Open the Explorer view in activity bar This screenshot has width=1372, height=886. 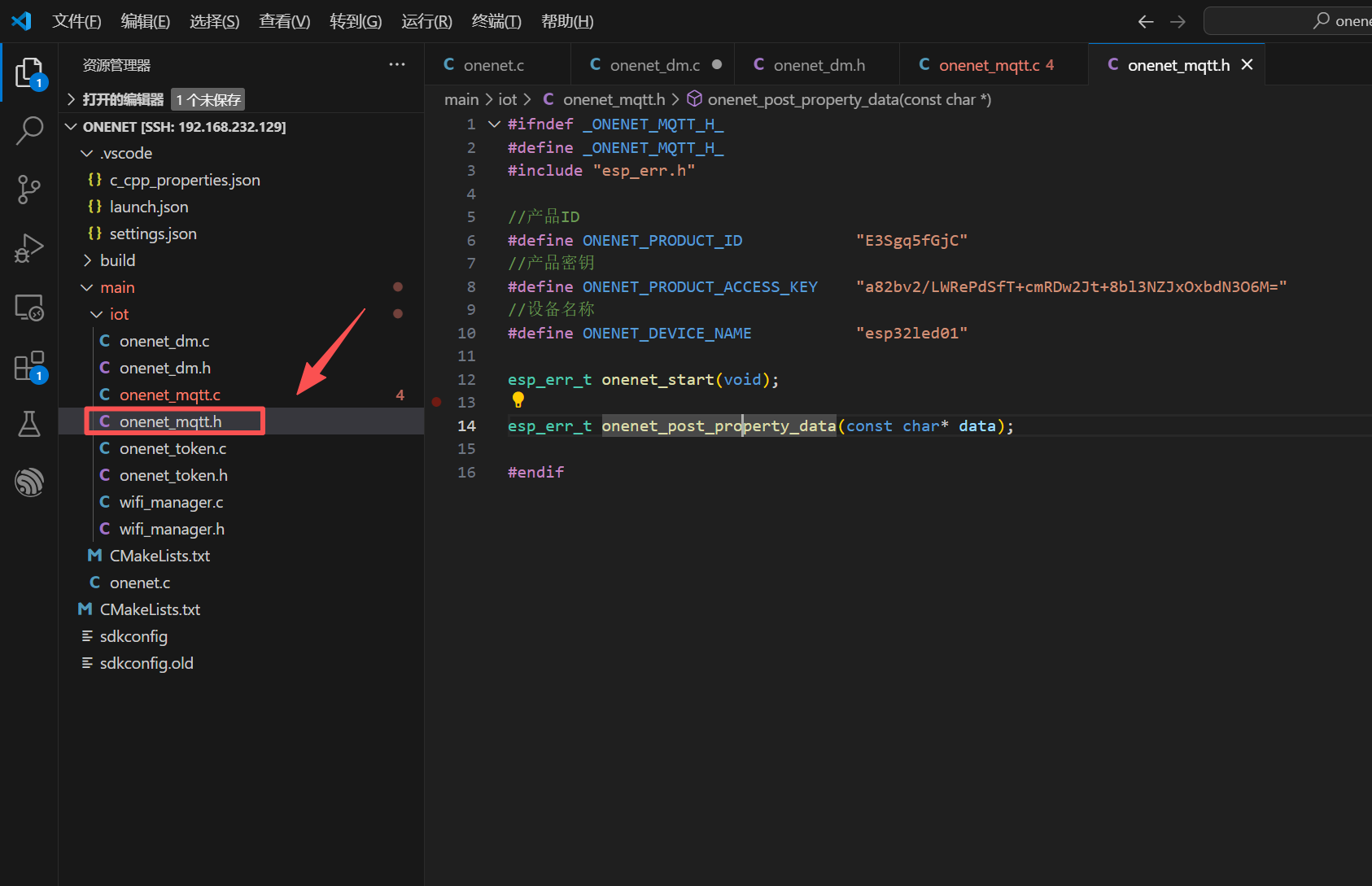click(29, 73)
